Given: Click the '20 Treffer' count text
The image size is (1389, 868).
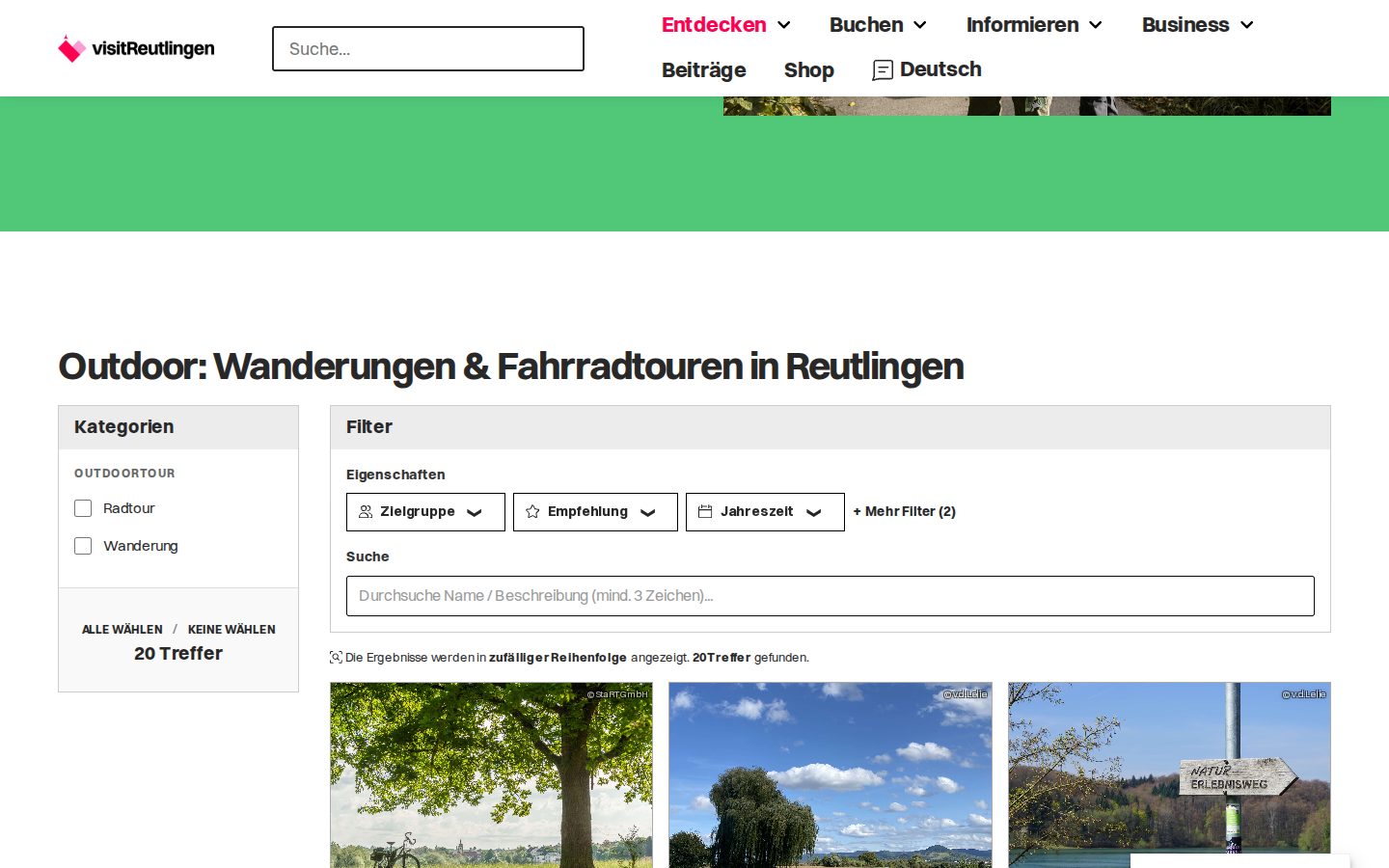Looking at the screenshot, I should pos(178,654).
